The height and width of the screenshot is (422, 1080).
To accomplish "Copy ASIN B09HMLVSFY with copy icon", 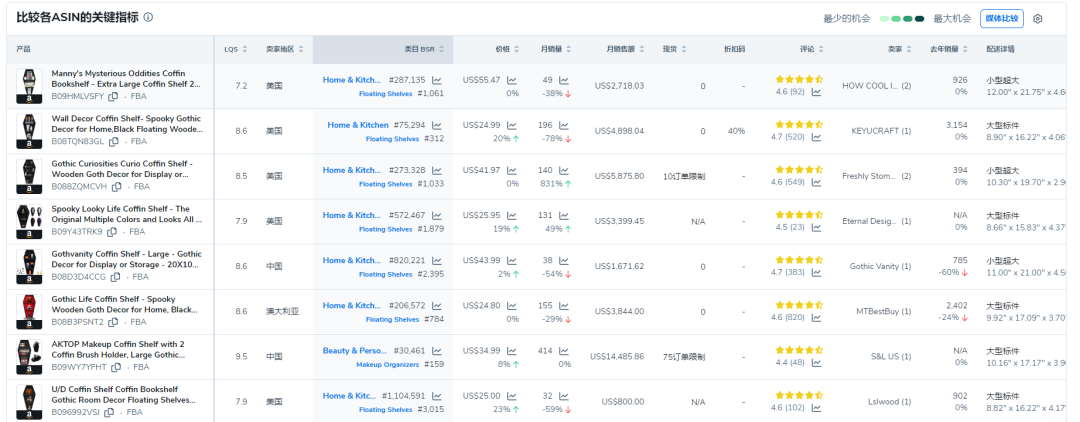I will point(113,97).
